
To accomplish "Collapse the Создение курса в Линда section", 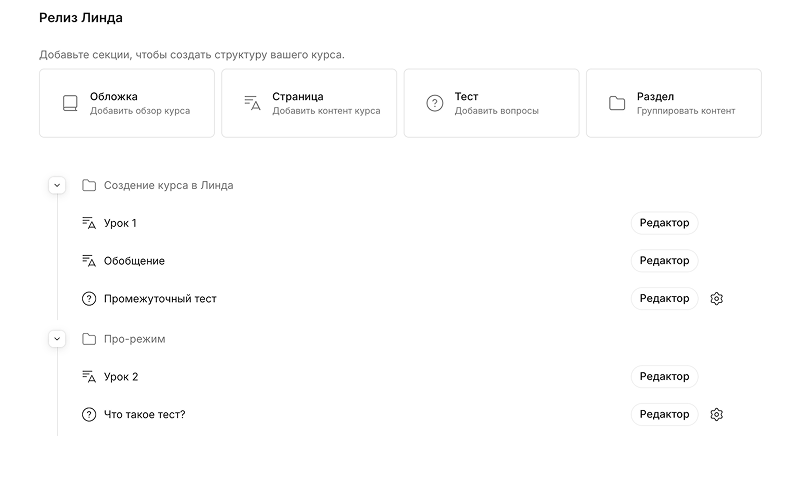I will point(57,185).
